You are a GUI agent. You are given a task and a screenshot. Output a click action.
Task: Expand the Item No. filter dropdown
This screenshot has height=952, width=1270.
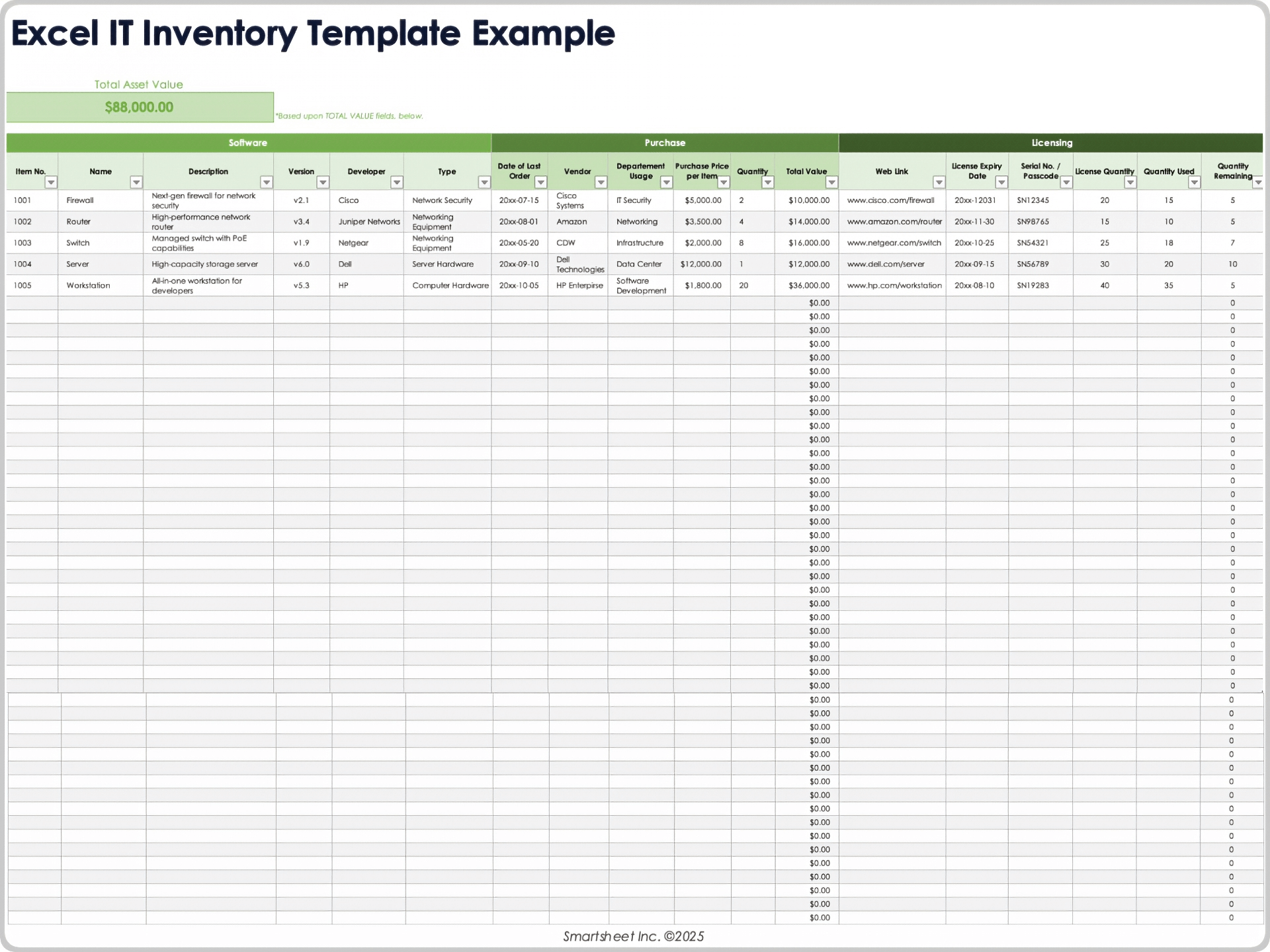point(52,182)
